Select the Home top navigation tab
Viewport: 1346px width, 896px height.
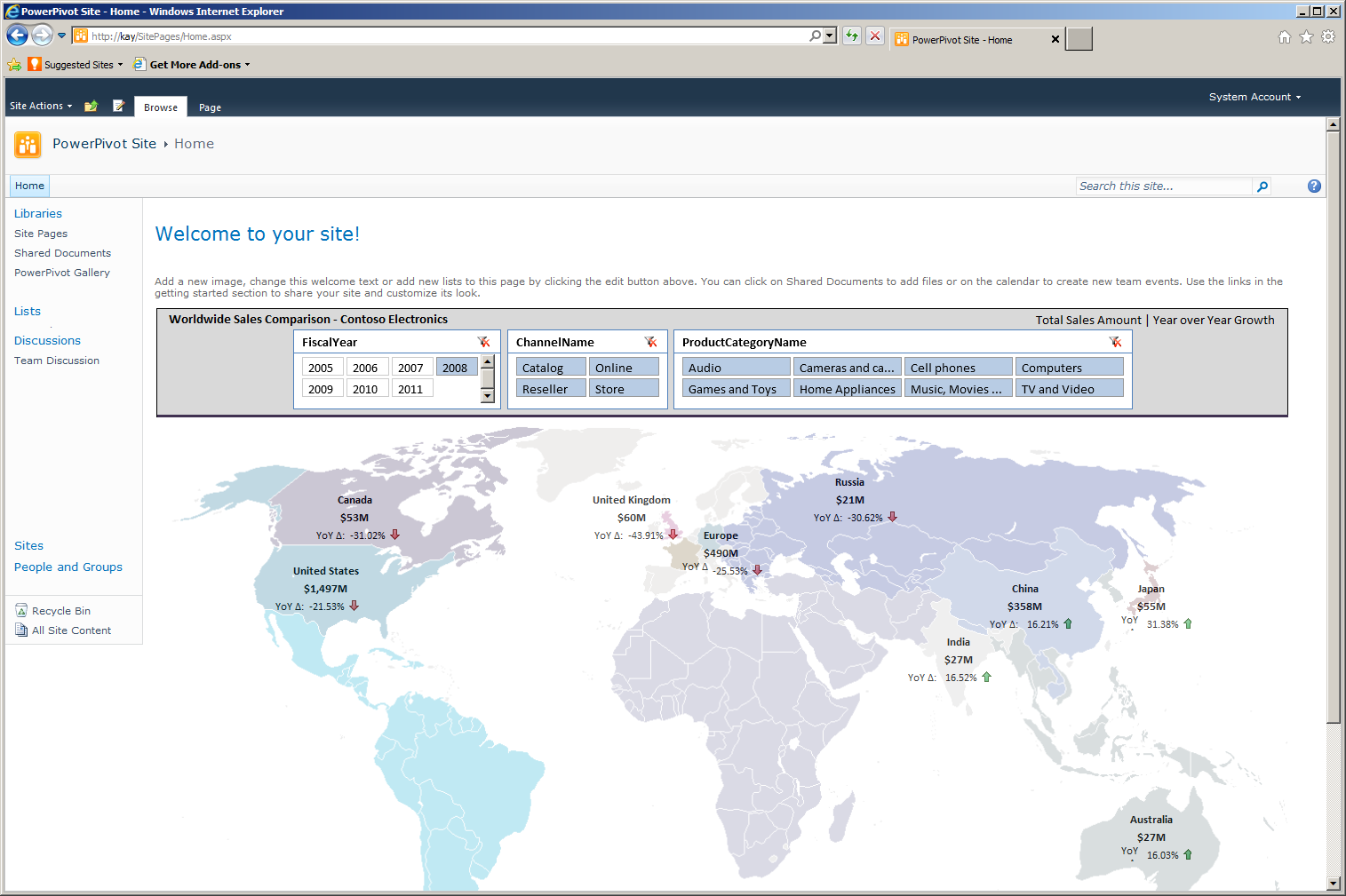click(x=29, y=186)
